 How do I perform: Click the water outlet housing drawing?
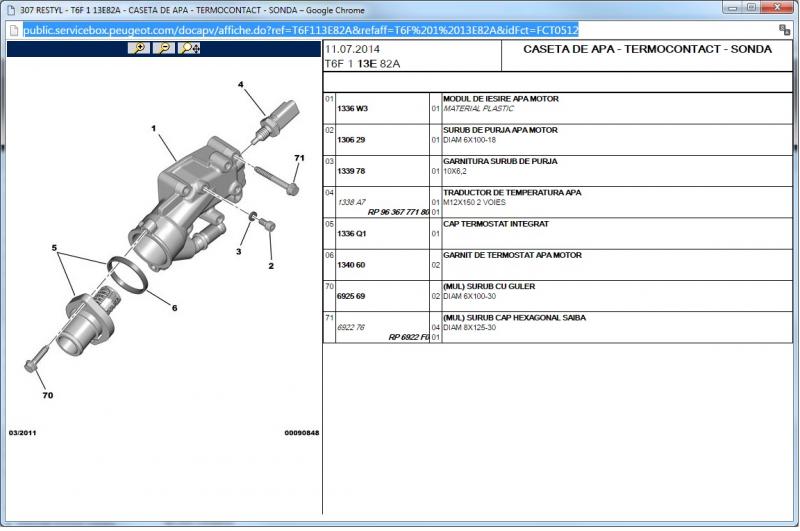coord(187,201)
